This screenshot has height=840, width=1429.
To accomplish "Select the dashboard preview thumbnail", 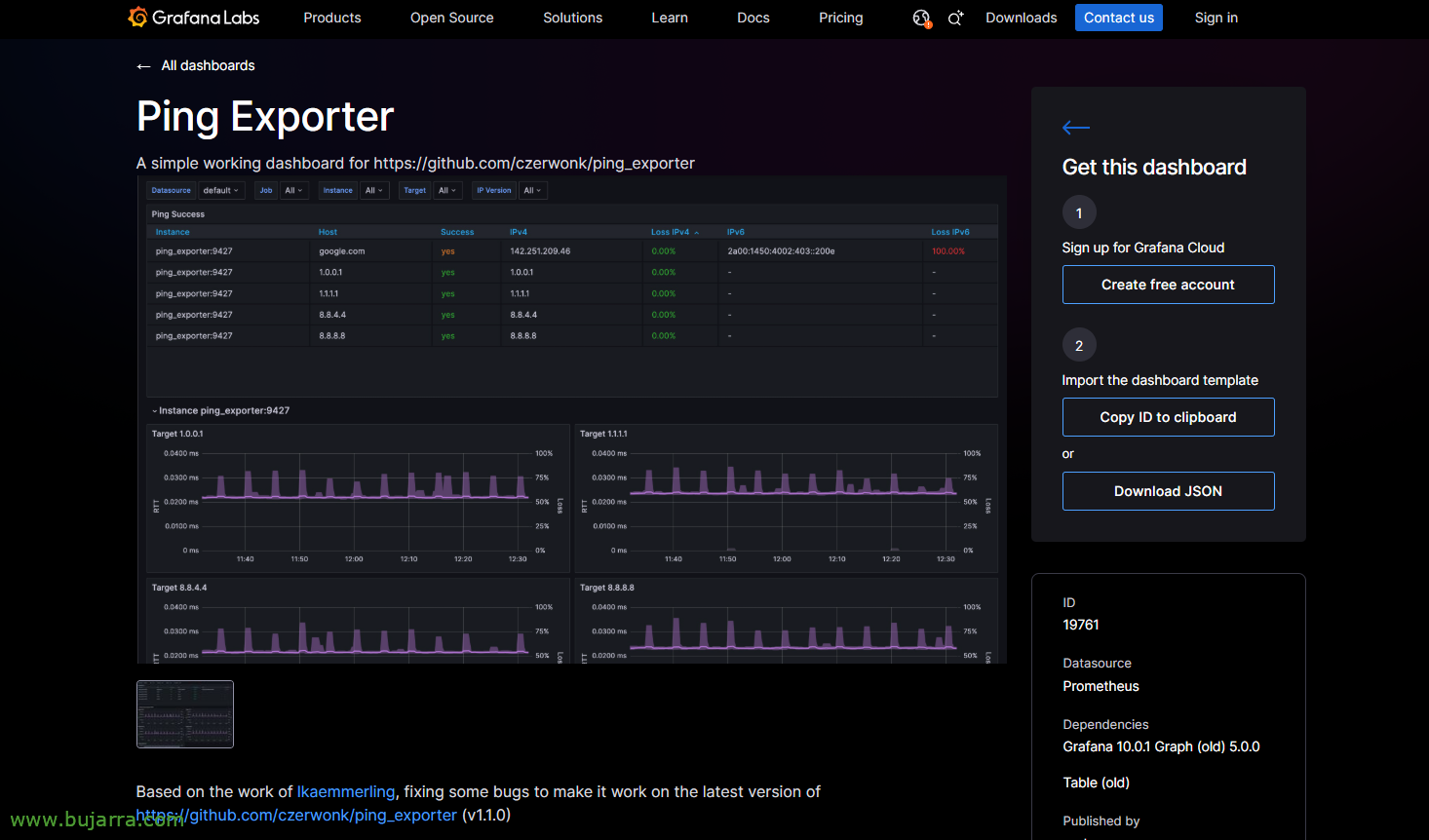I will [185, 714].
